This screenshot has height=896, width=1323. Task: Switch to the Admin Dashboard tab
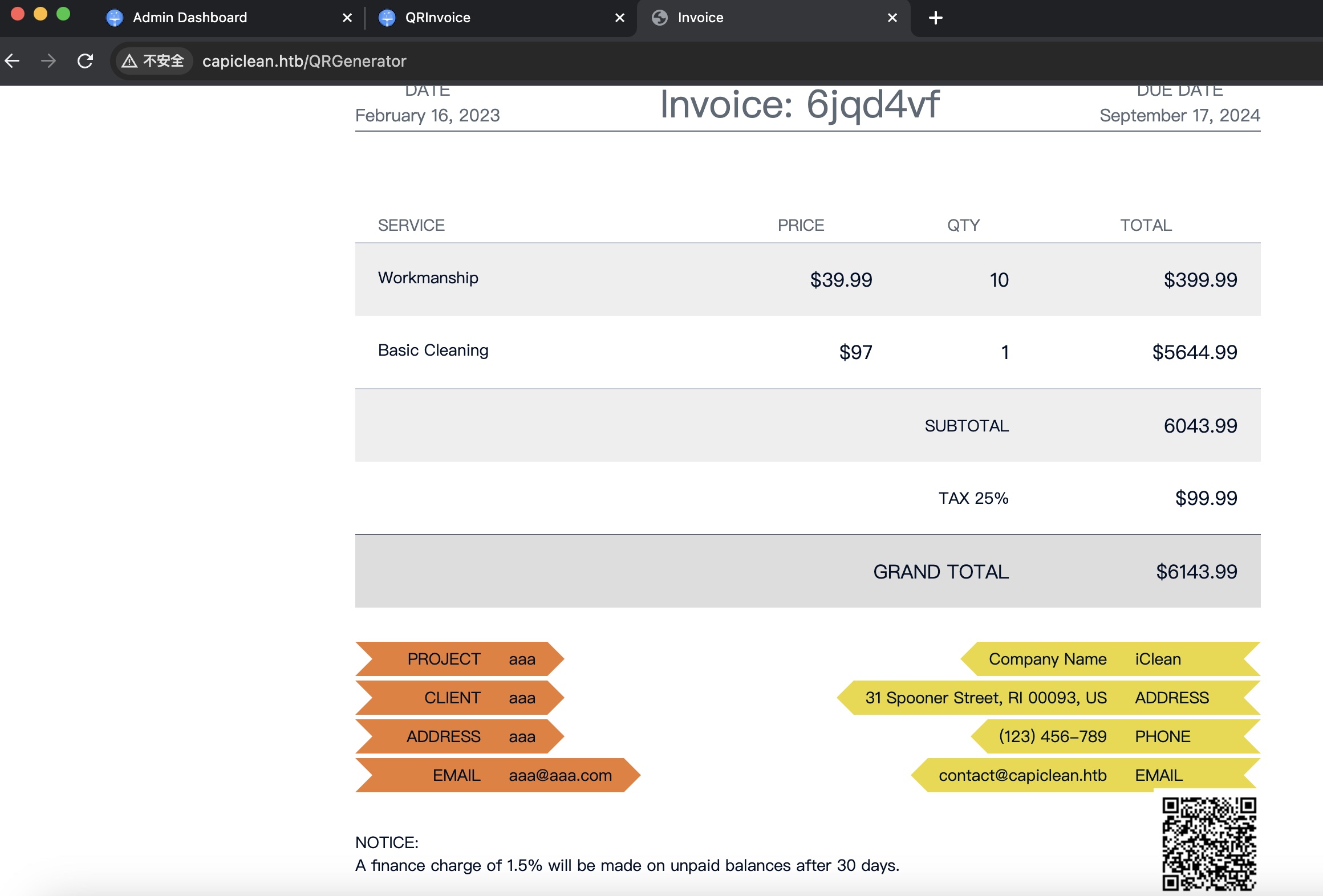tap(190, 18)
